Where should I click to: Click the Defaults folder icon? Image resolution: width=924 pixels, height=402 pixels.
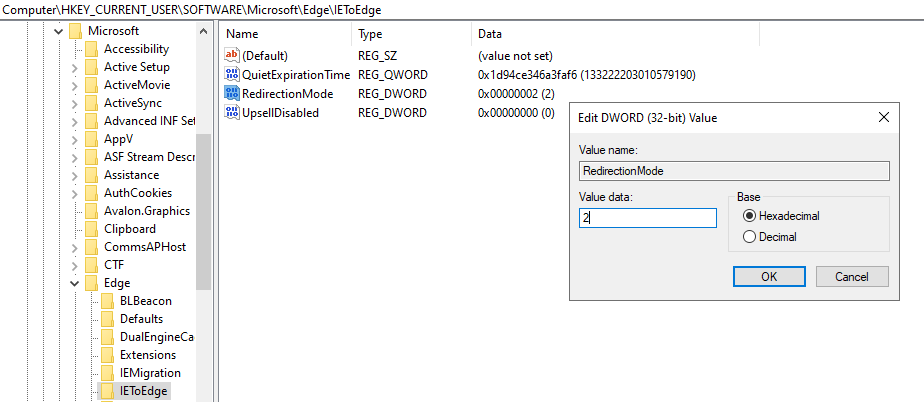point(107,319)
